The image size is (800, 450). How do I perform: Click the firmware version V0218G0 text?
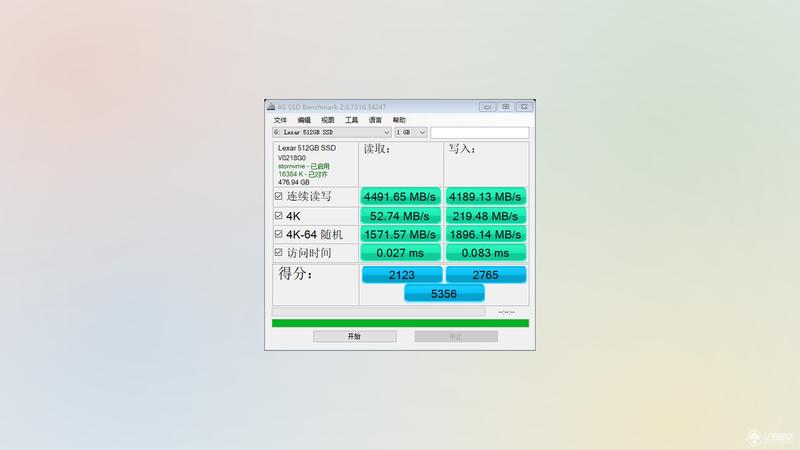[292, 158]
